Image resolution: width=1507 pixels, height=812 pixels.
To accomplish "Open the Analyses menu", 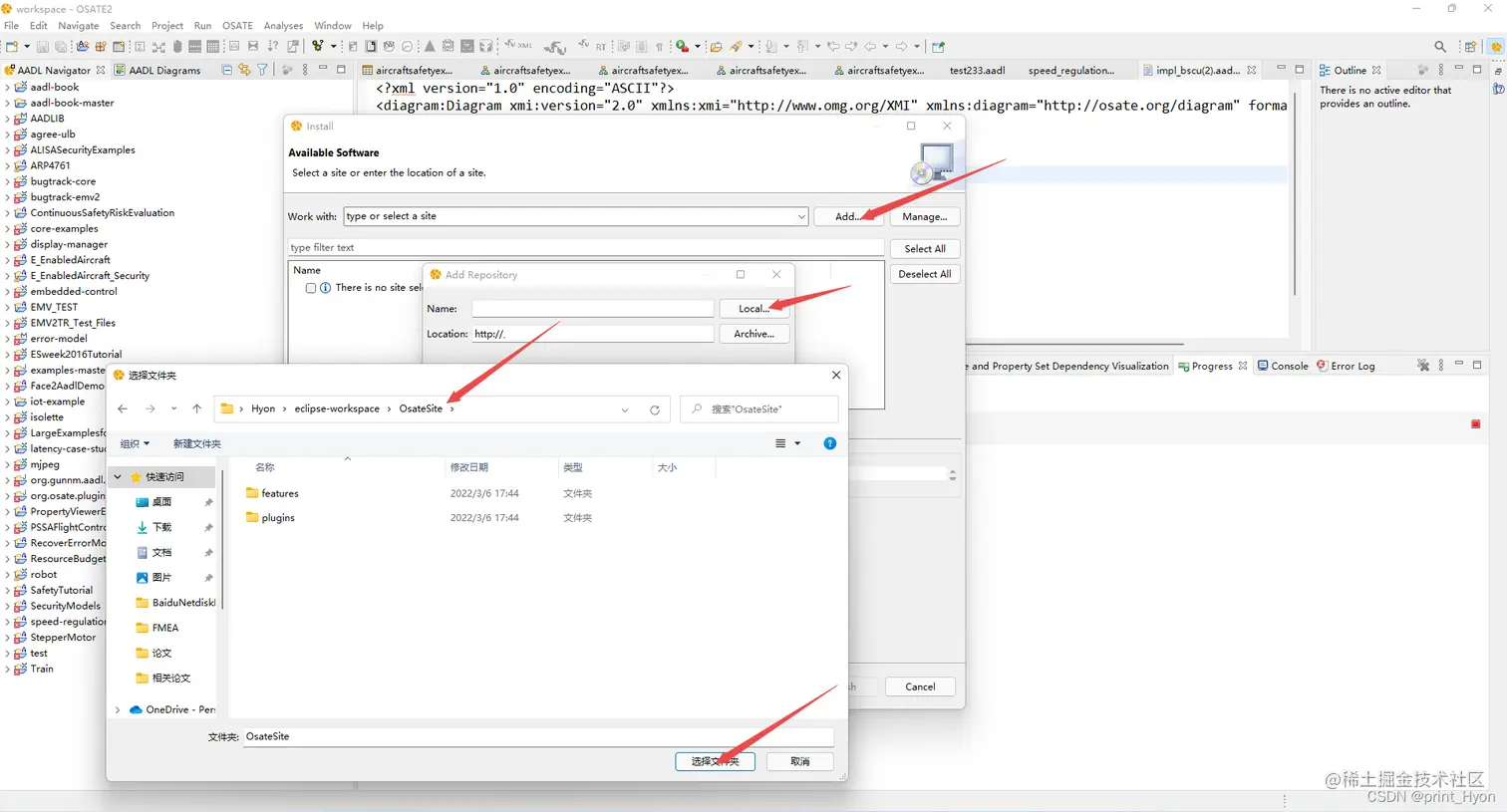I will [x=283, y=25].
